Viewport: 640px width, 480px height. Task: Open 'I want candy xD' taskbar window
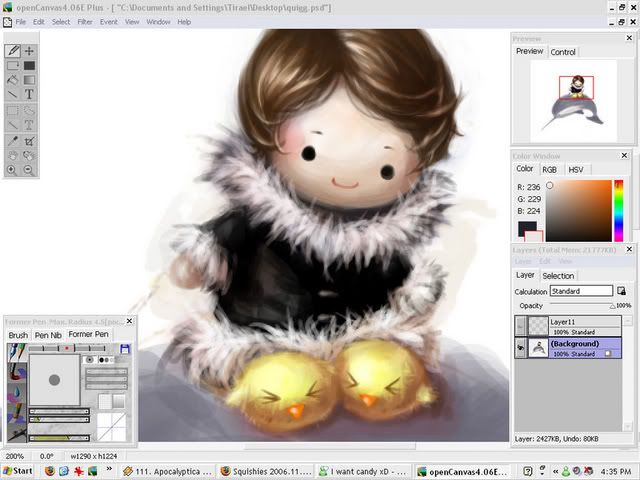364,471
